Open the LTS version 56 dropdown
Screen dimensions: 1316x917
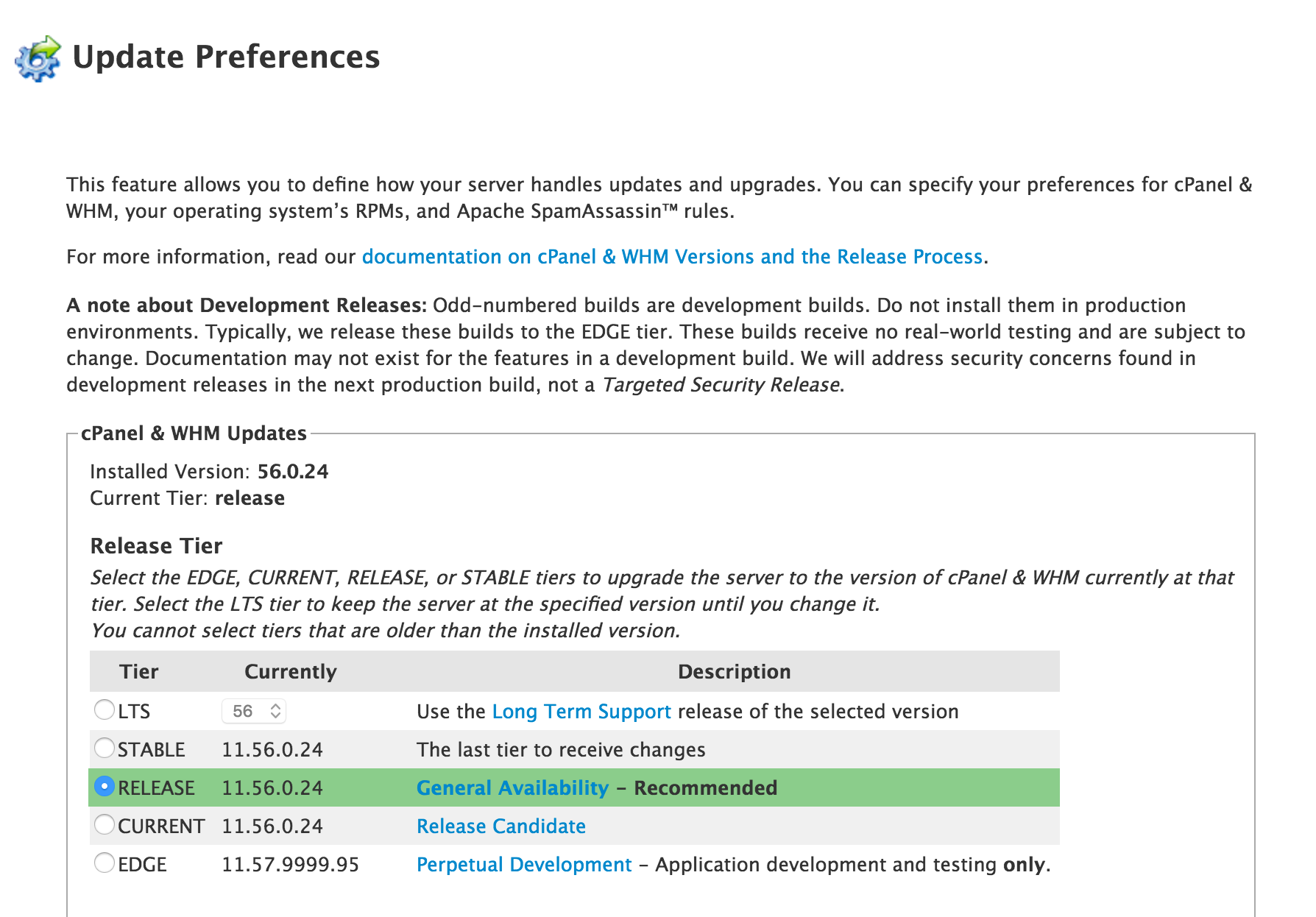click(x=254, y=711)
